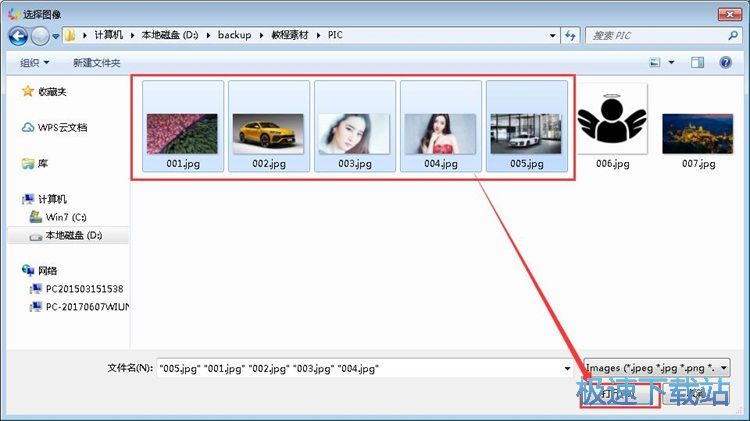The height and width of the screenshot is (421, 750).
Task: Click the 库 library icon
Action: [x=28, y=163]
